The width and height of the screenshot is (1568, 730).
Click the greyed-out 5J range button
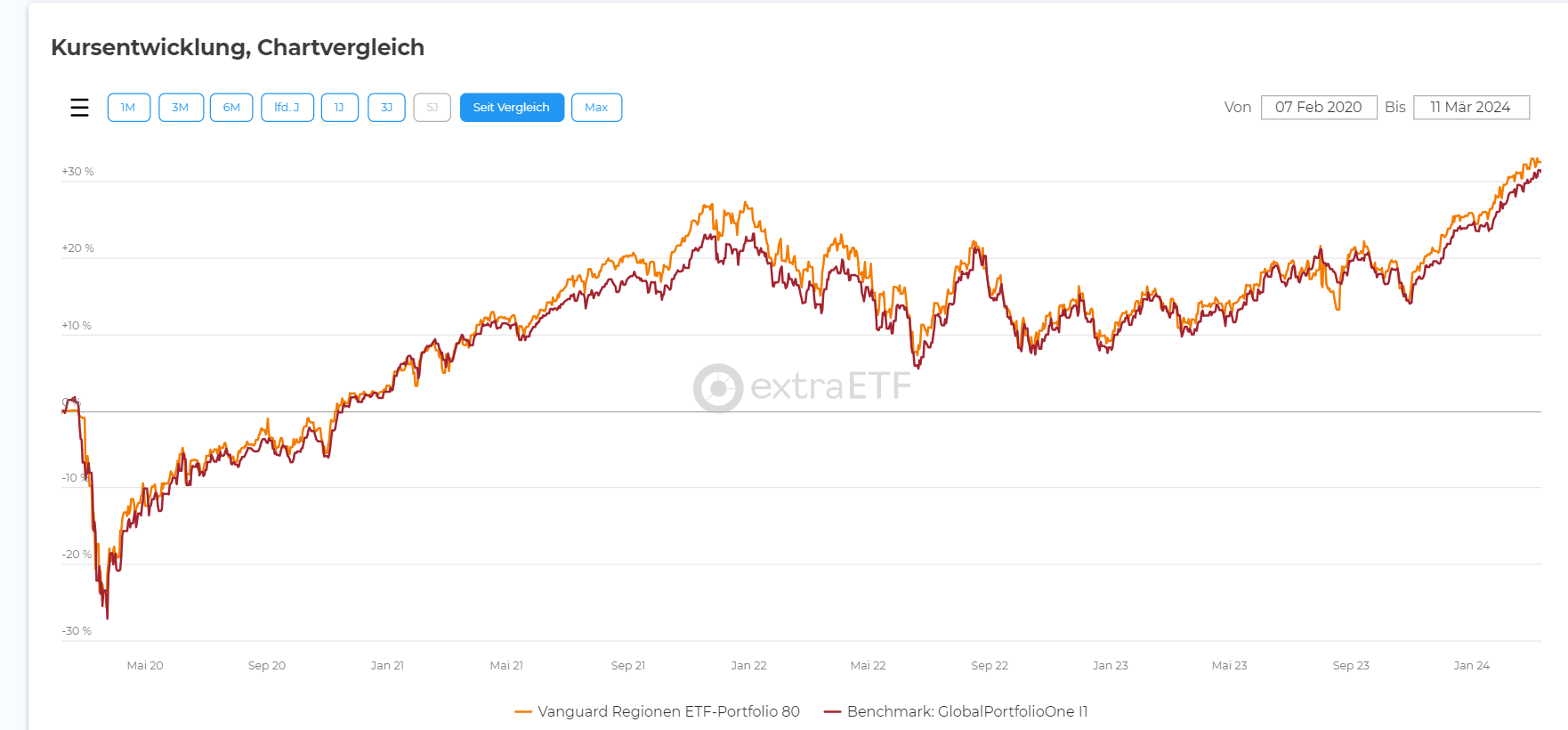tap(432, 108)
